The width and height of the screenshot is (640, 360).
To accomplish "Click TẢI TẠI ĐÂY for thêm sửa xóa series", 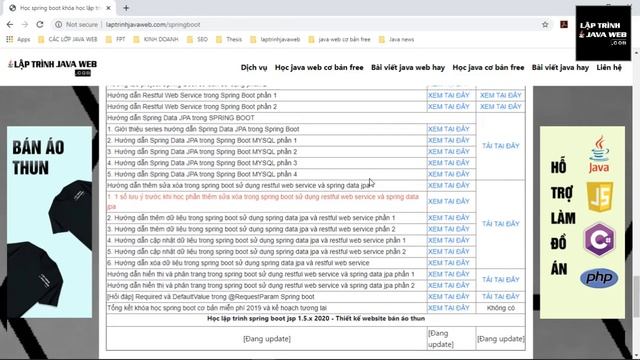I will coord(501,224).
